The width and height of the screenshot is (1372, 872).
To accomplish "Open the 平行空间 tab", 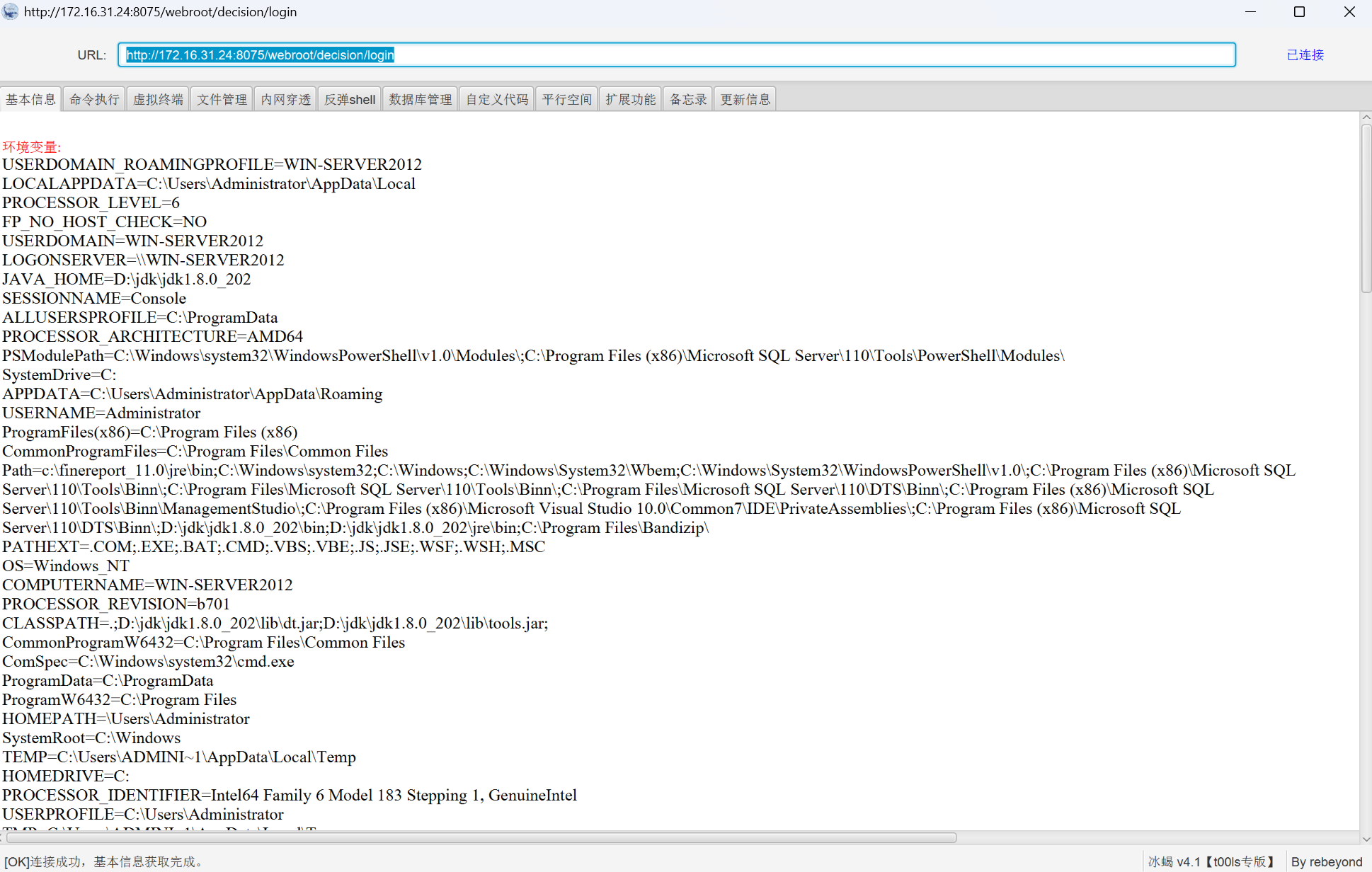I will point(566,99).
